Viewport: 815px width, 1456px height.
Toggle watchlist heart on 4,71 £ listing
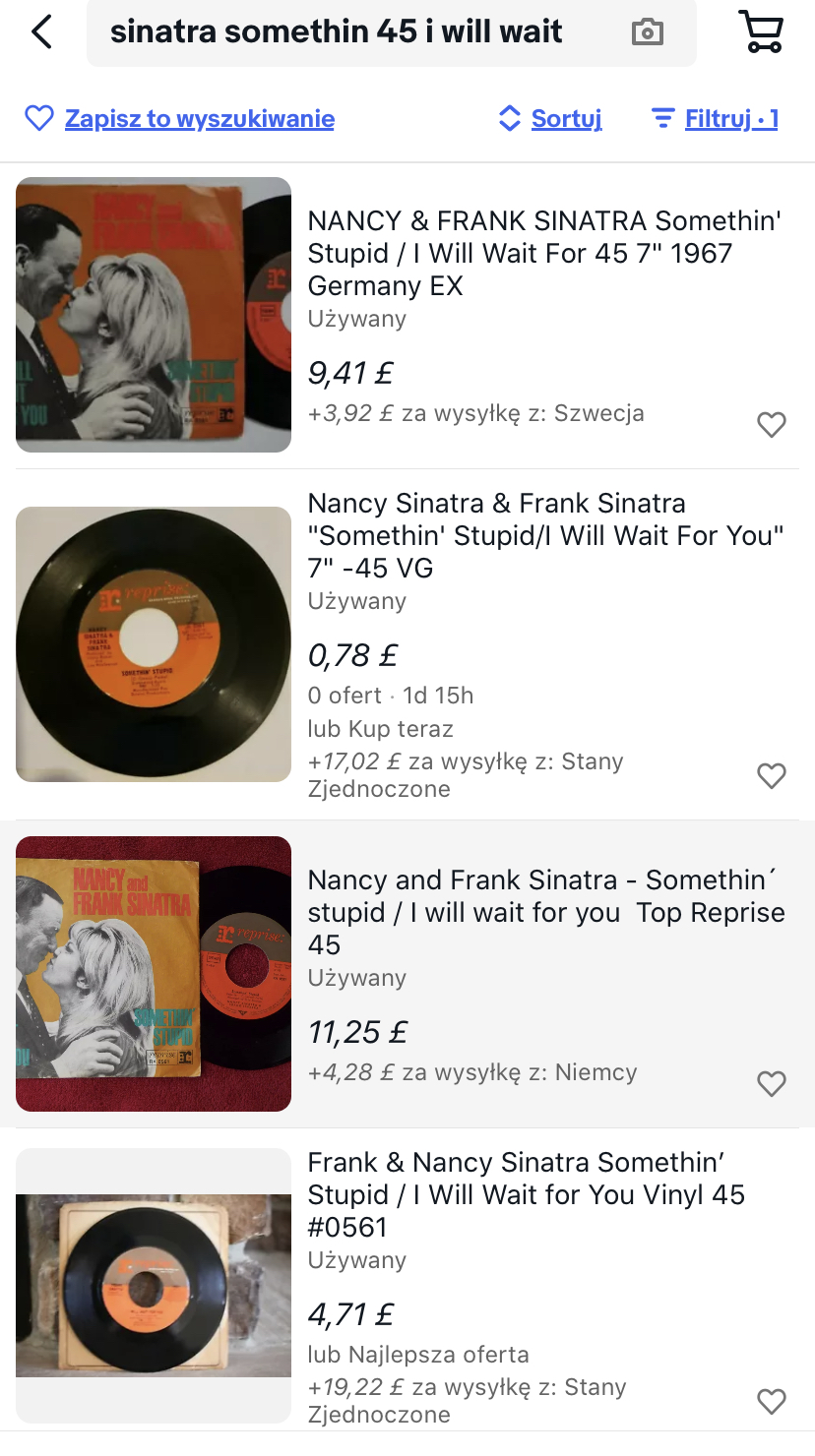(772, 1401)
